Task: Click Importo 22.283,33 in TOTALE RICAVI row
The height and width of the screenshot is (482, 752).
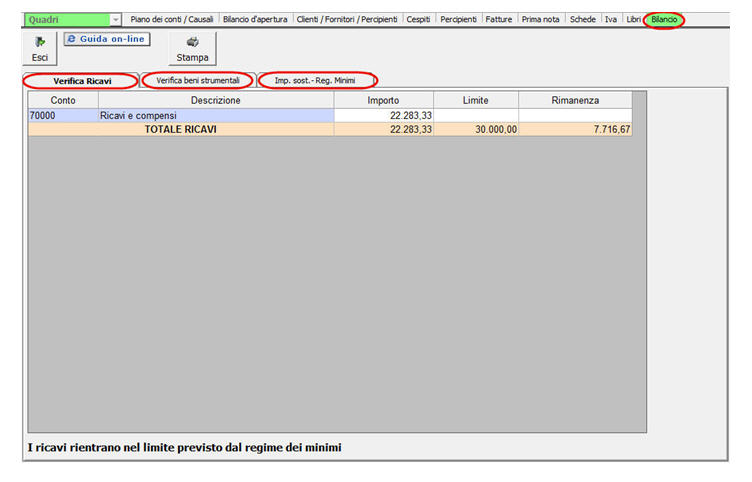Action: 384,129
